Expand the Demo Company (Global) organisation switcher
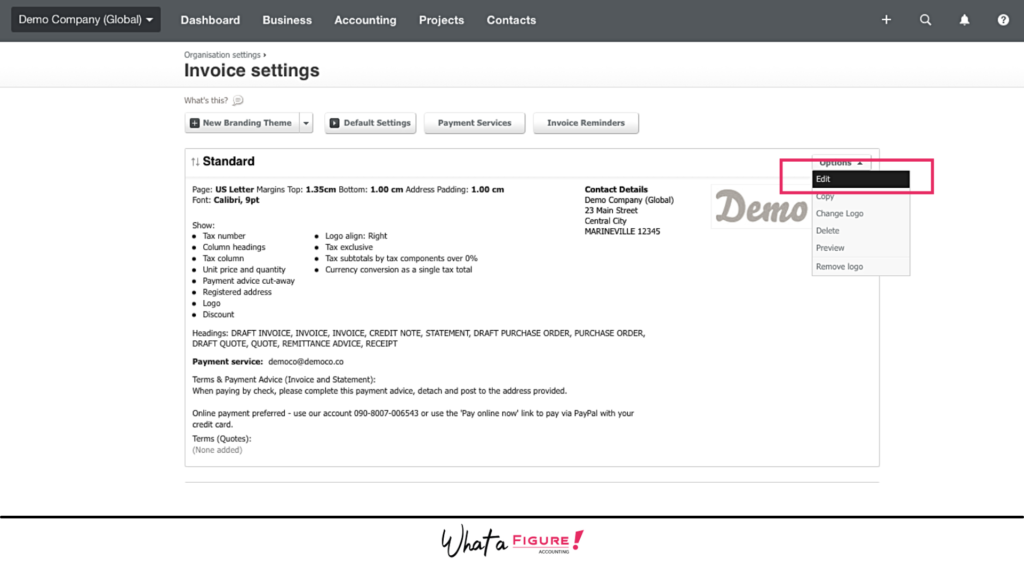 [x=86, y=20]
